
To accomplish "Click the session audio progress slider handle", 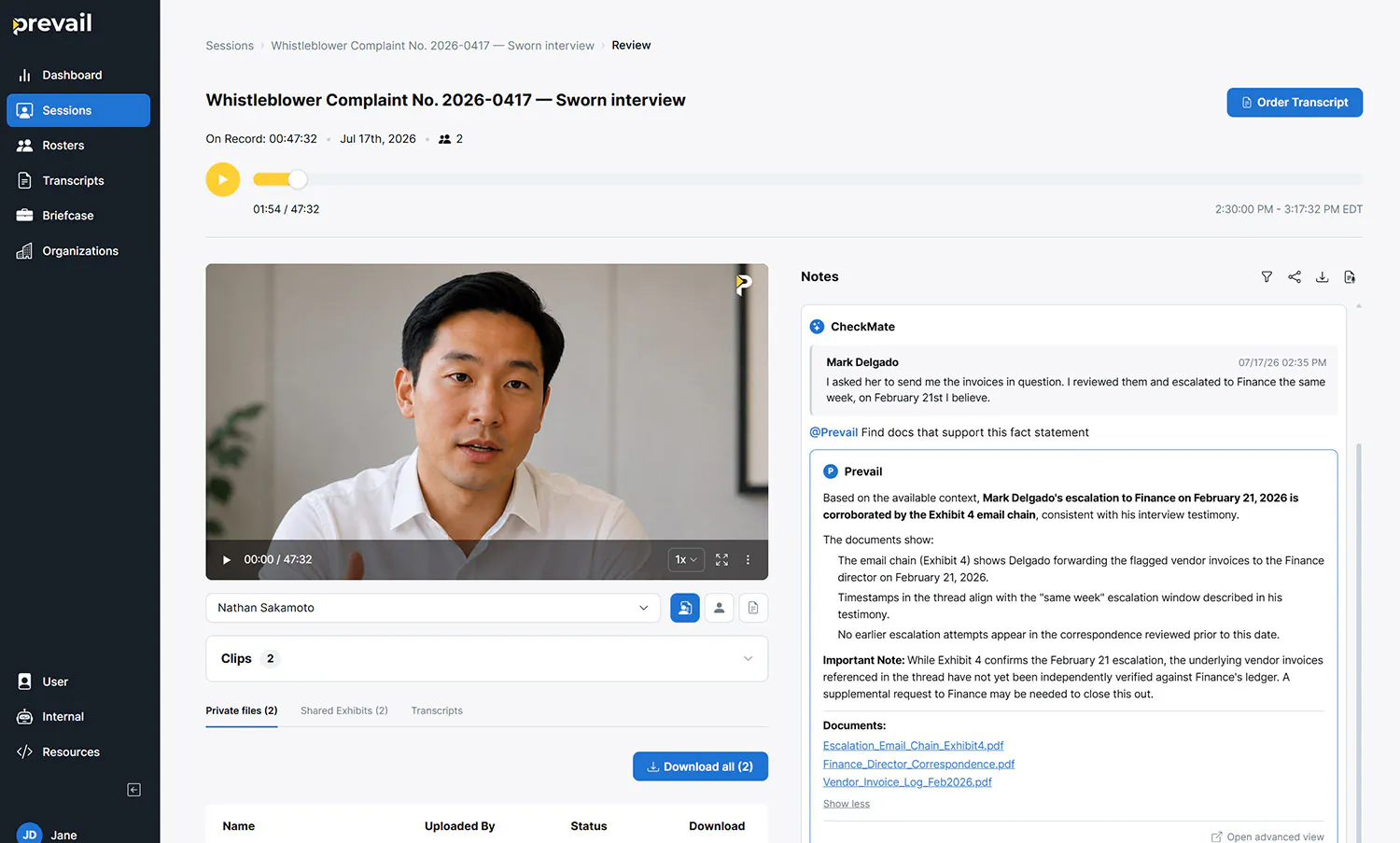I will [x=298, y=179].
